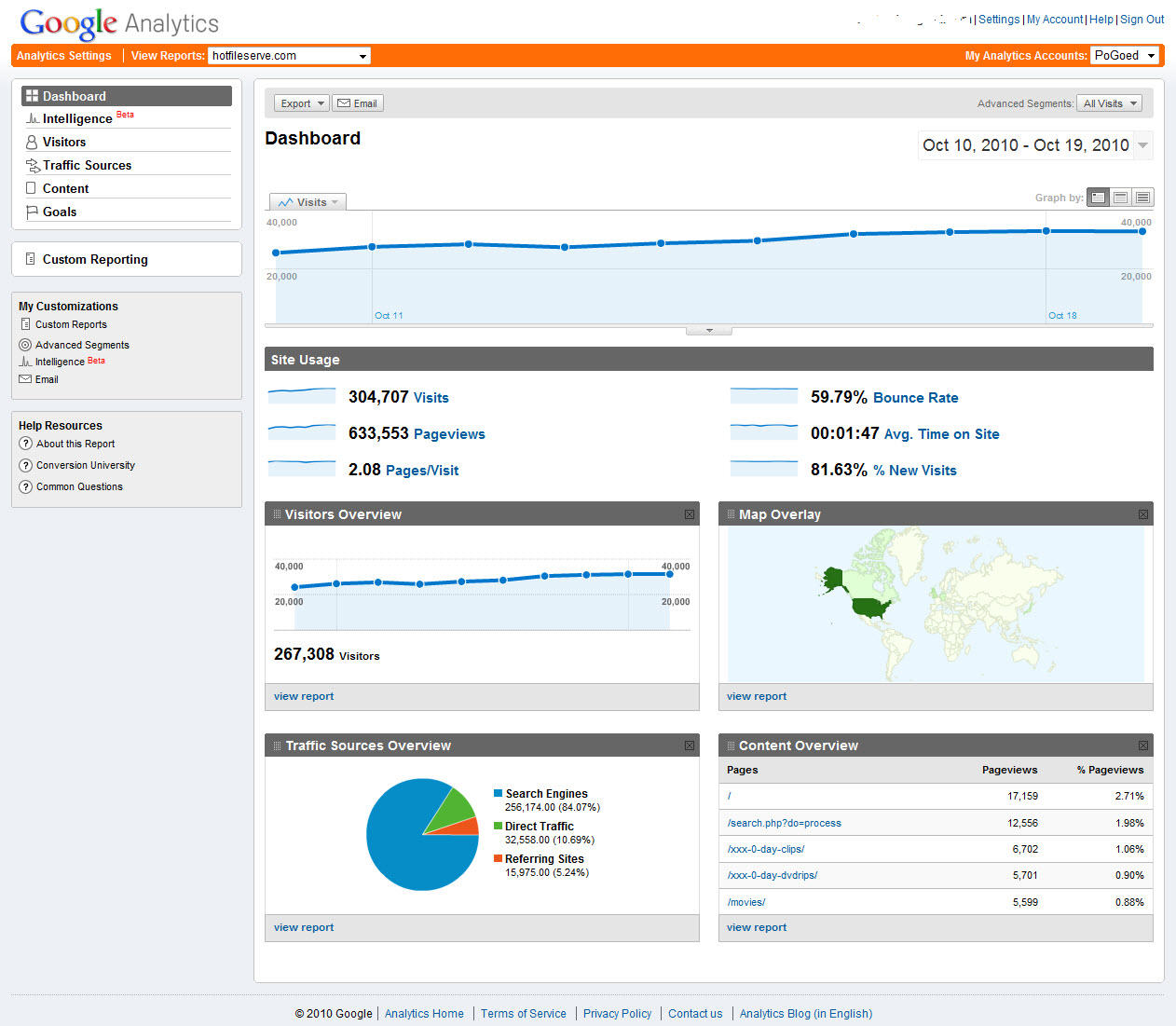Click the Goals flag icon
This screenshot has height=1026, width=1176.
(x=32, y=212)
